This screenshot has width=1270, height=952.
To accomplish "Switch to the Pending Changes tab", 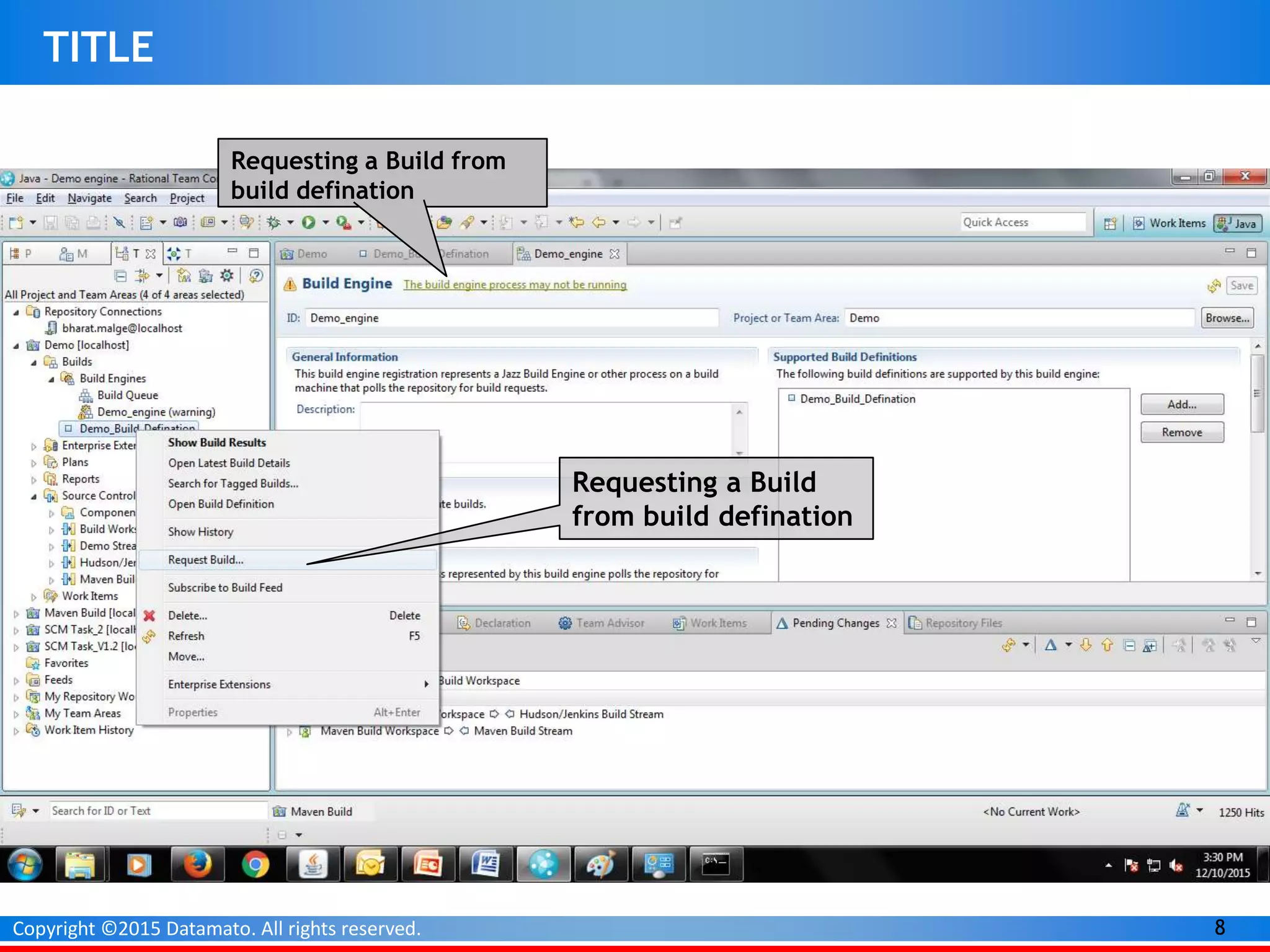I will coord(835,623).
